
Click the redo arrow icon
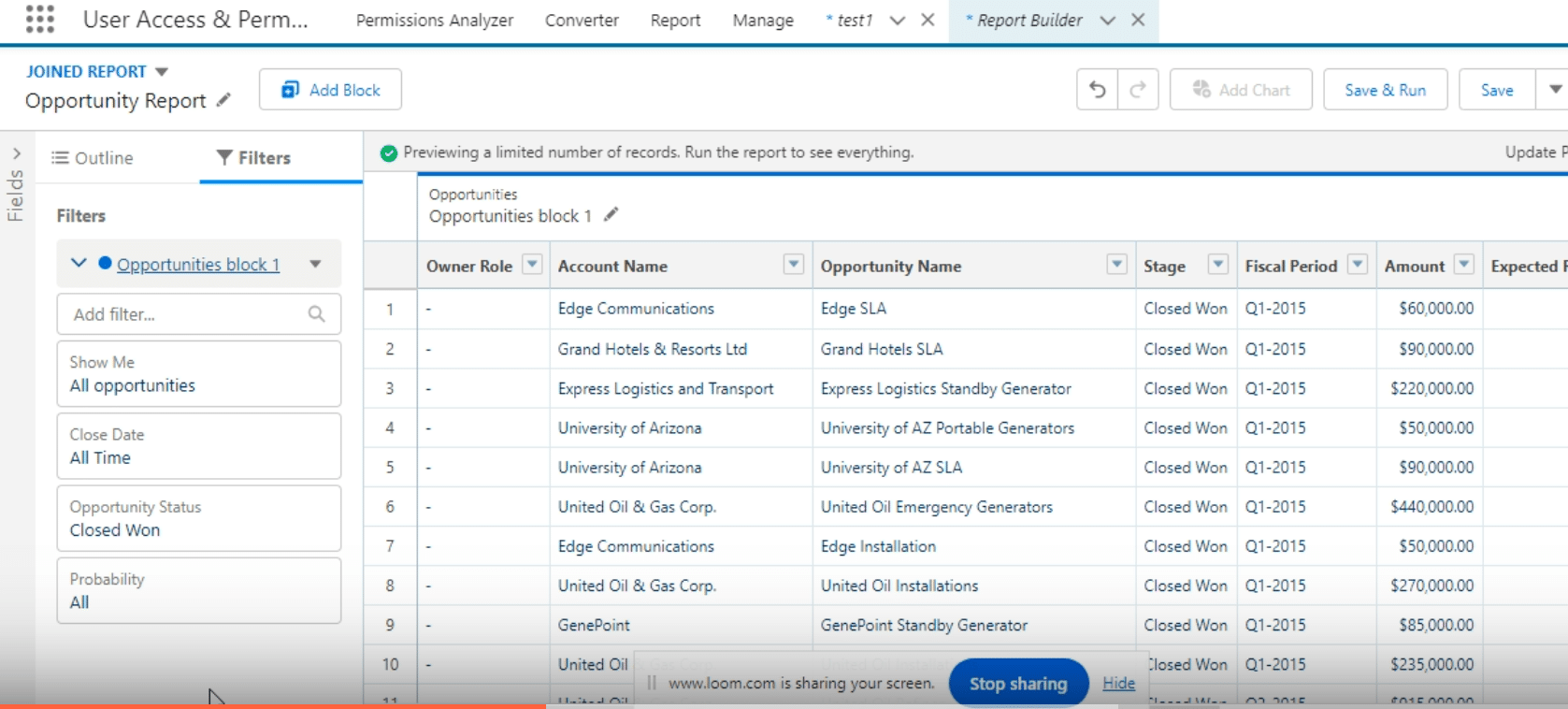[1138, 90]
